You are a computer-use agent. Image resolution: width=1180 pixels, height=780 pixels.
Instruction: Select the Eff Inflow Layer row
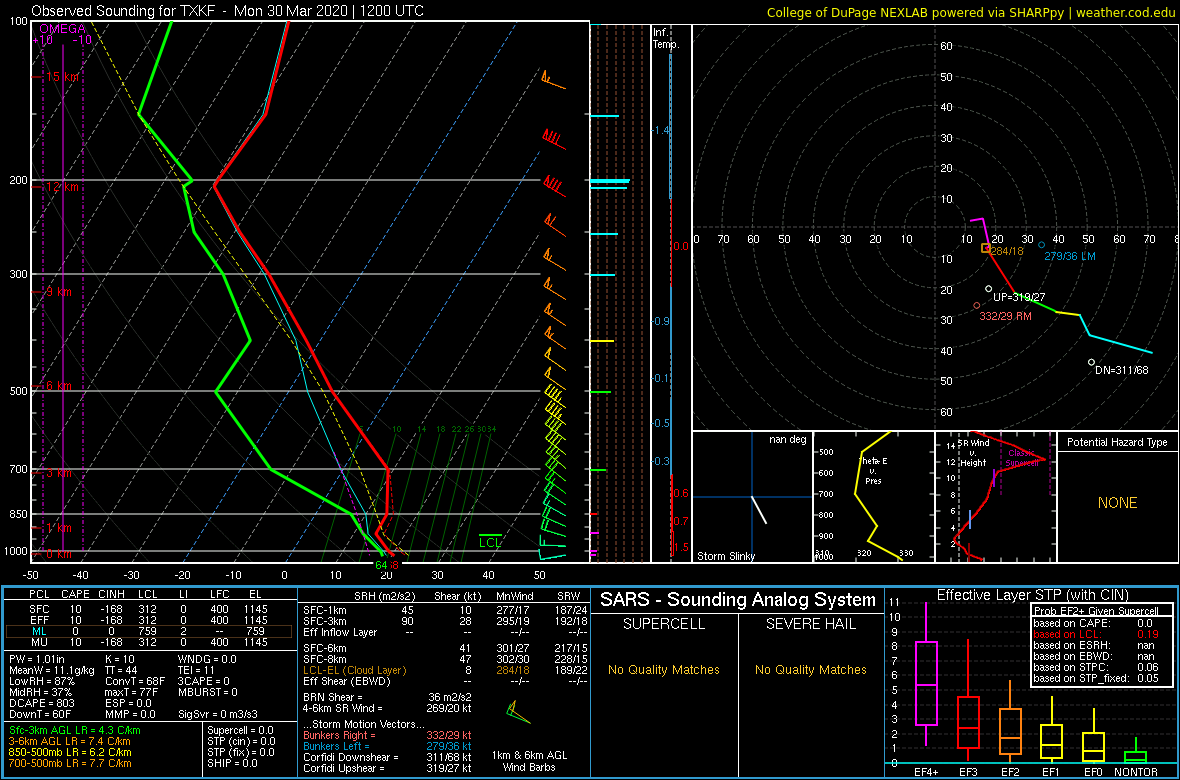(x=444, y=632)
